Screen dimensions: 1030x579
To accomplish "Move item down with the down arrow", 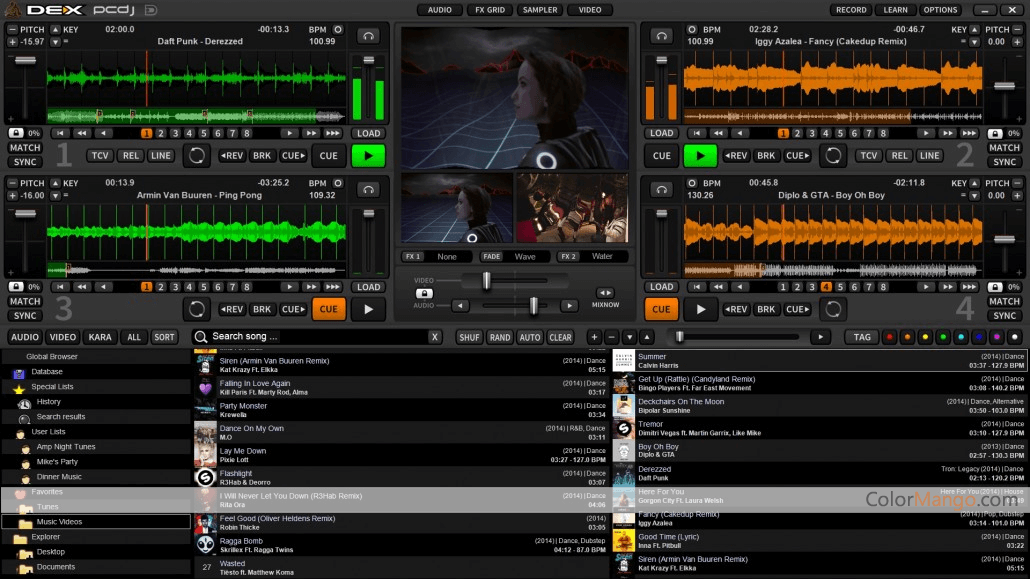I will tap(629, 337).
